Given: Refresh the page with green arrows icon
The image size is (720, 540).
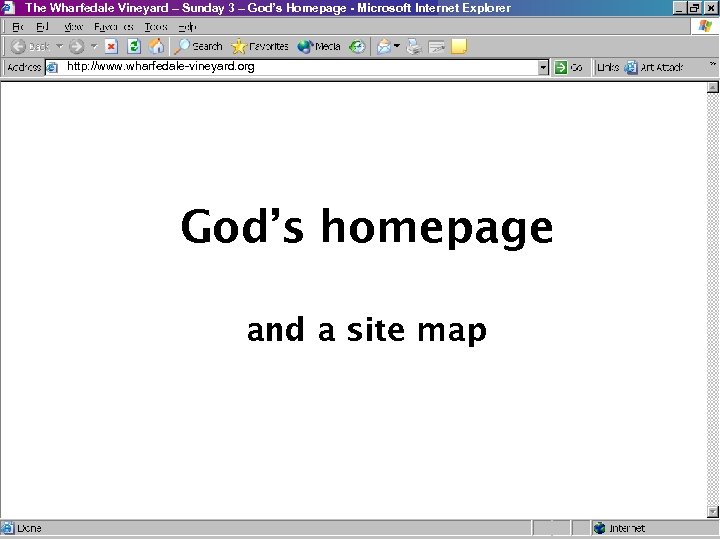Looking at the screenshot, I should (134, 46).
